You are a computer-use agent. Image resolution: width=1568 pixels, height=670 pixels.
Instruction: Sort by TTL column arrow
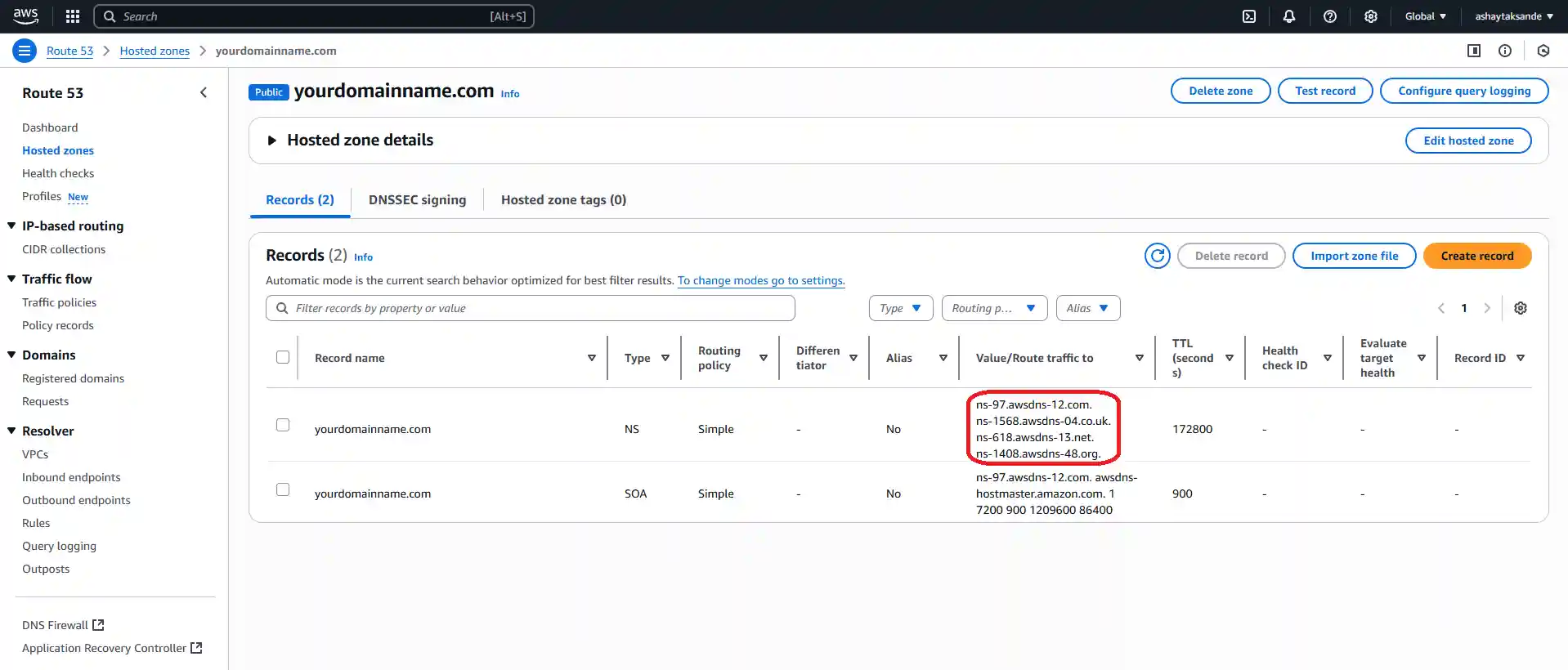(x=1230, y=358)
